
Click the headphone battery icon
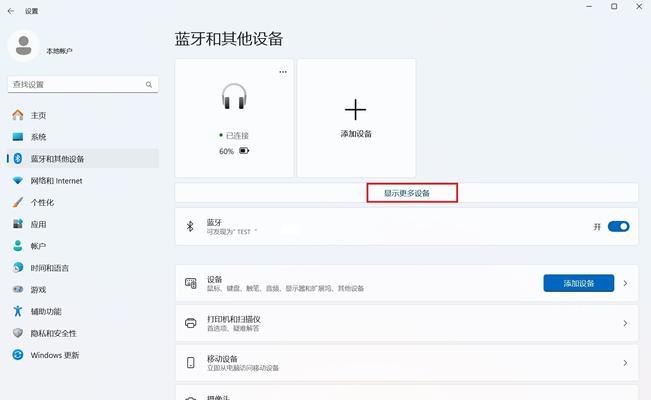coord(244,151)
